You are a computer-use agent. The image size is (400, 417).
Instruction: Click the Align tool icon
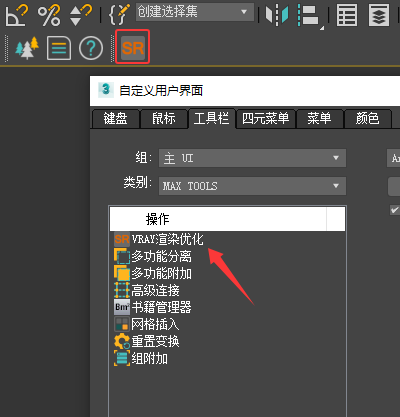[x=309, y=16]
